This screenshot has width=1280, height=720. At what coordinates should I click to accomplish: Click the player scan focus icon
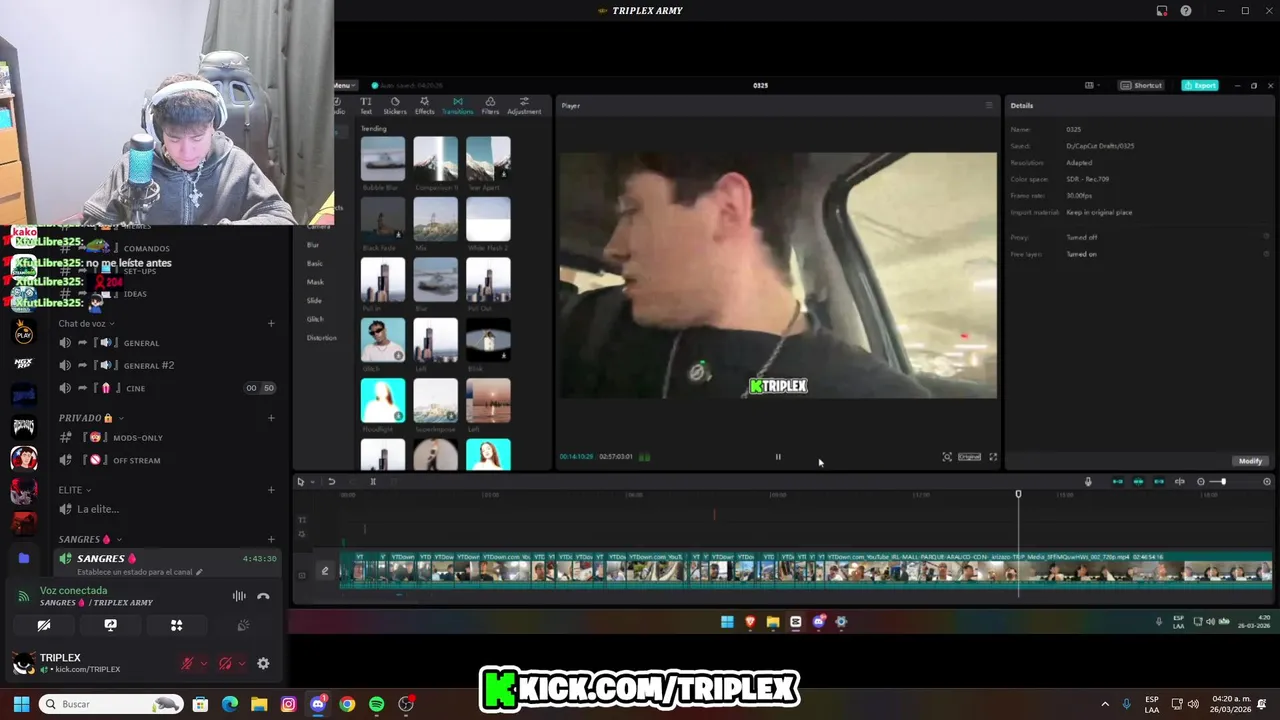tap(947, 457)
